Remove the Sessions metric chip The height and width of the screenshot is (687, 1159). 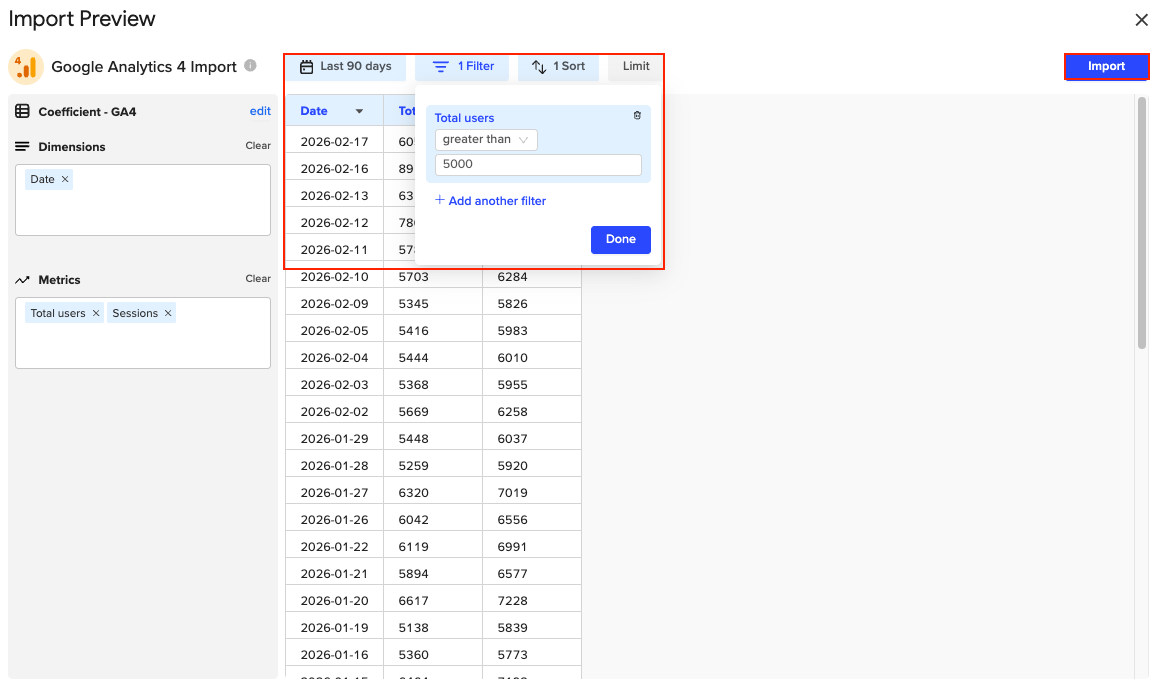point(167,312)
